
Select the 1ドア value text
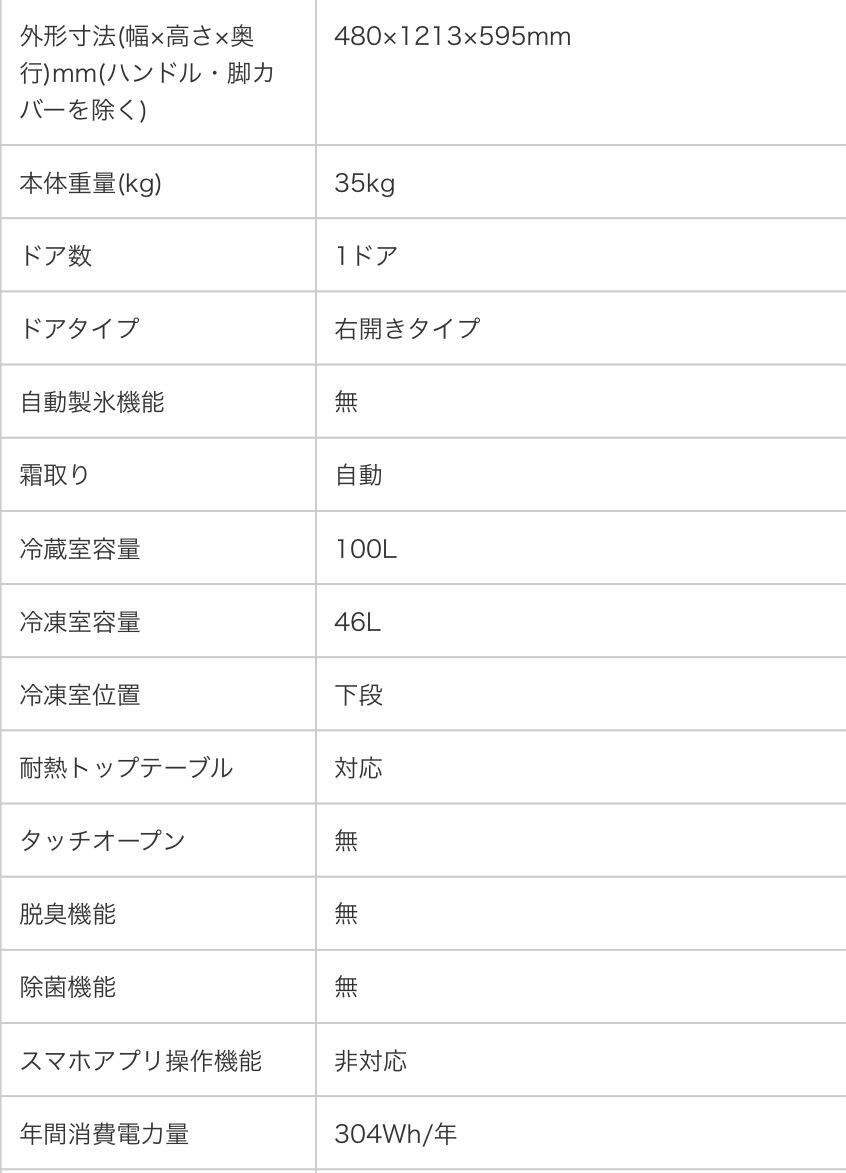point(367,256)
